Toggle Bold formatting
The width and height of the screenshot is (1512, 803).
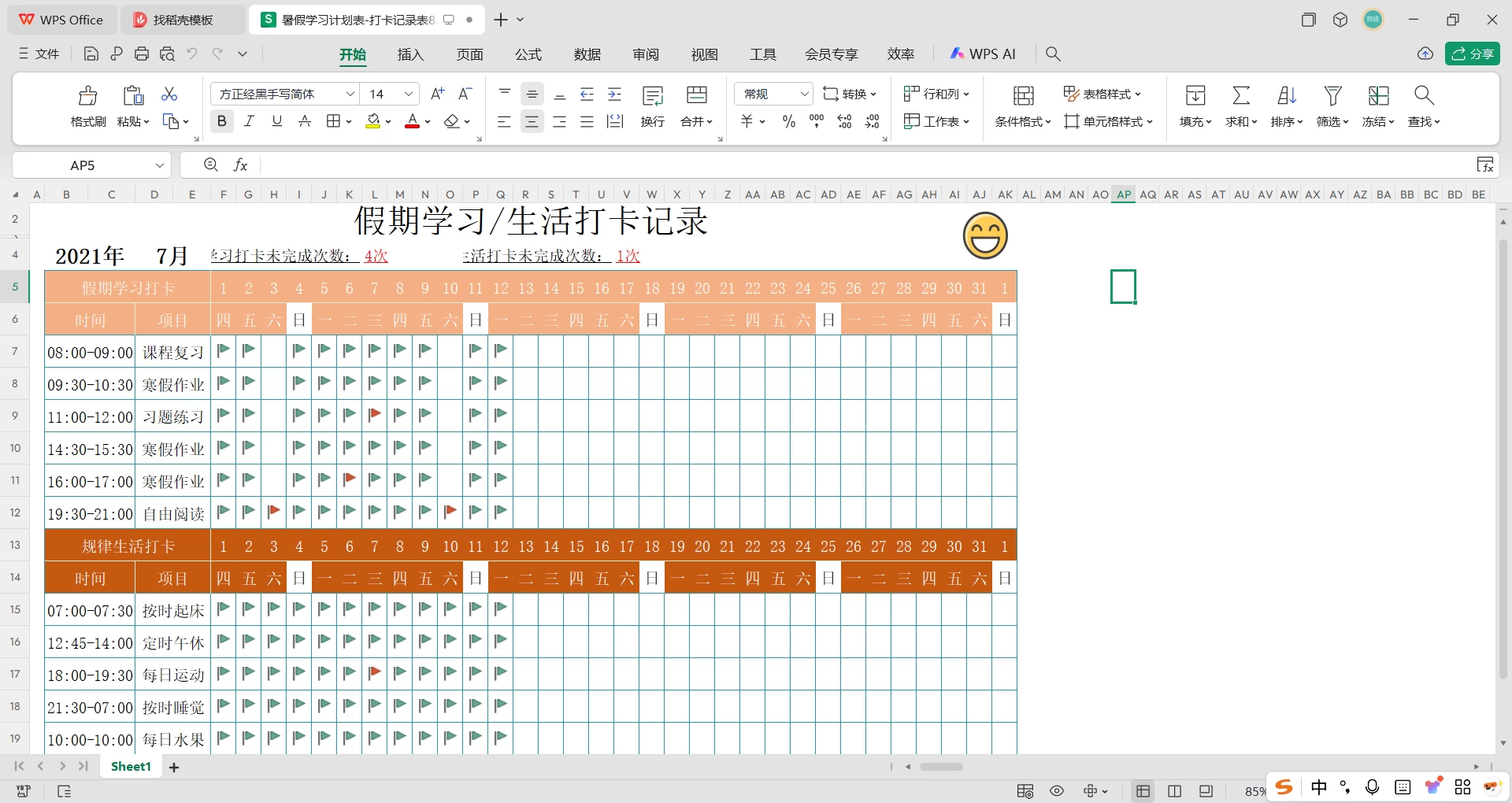click(x=222, y=121)
